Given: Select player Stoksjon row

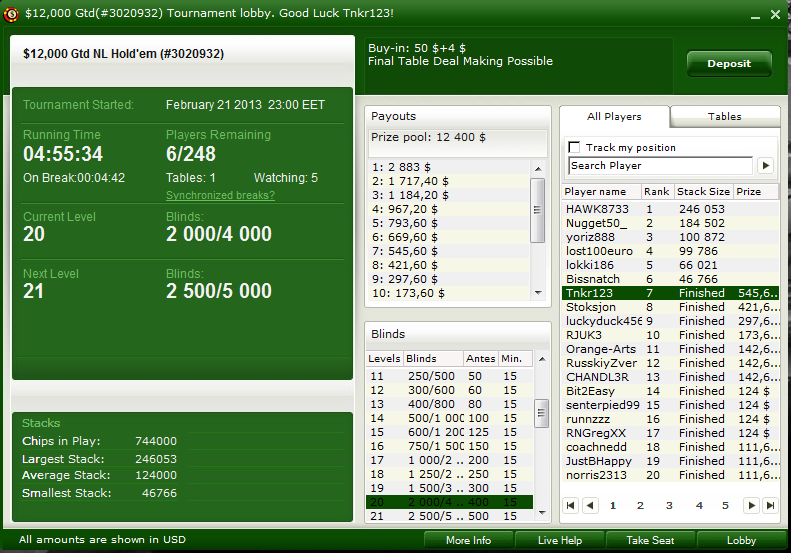Looking at the screenshot, I should [x=671, y=307].
